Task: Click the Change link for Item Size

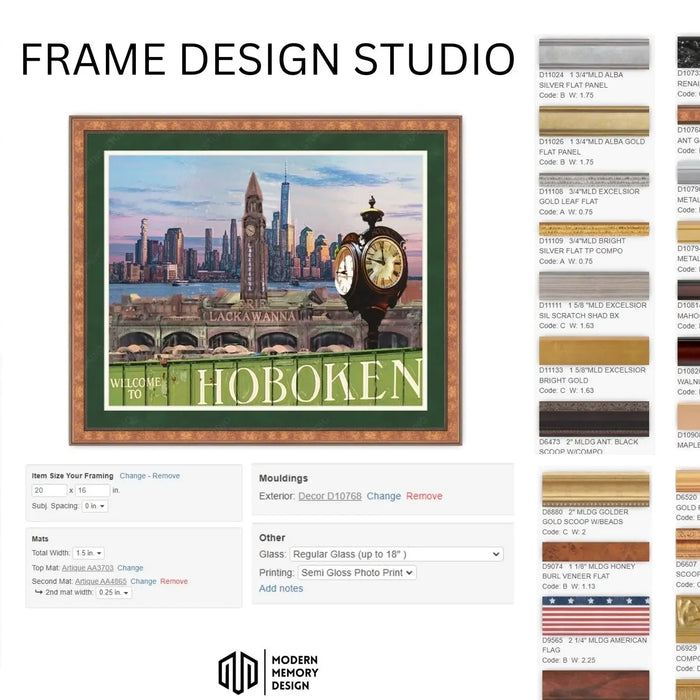Action: (x=133, y=476)
